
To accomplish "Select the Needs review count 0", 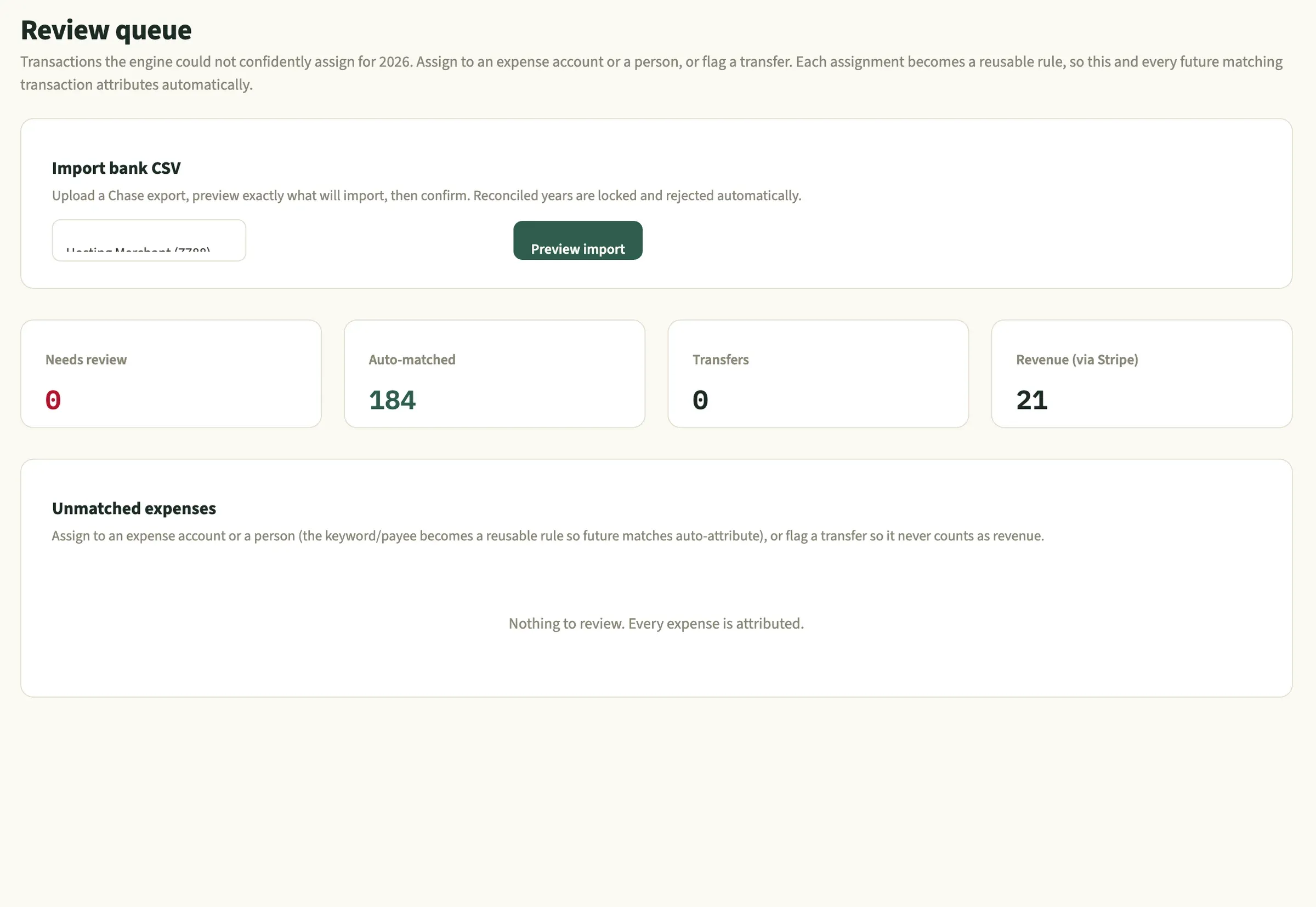I will click(x=53, y=400).
